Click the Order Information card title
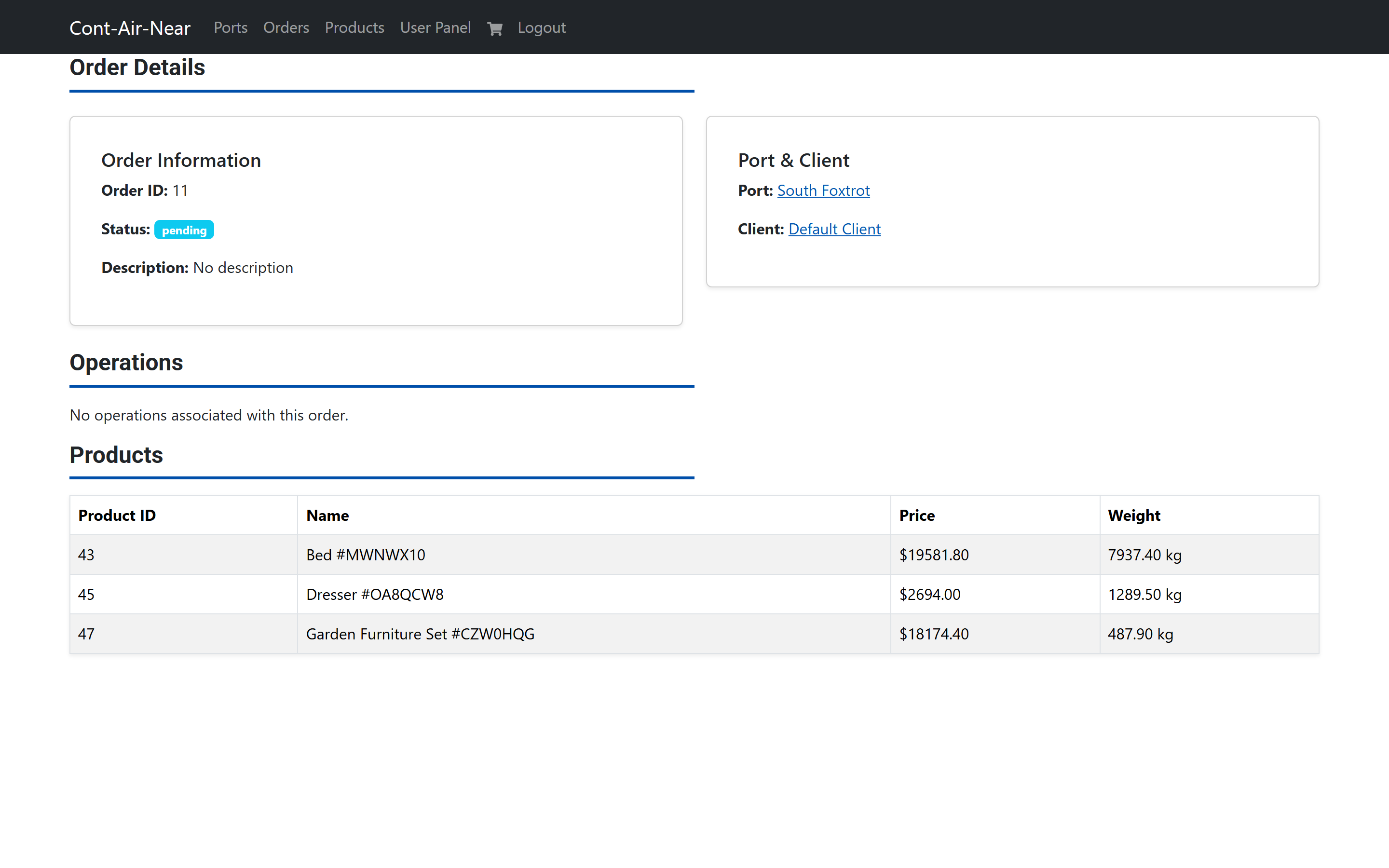Image resolution: width=1389 pixels, height=868 pixels. [181, 160]
